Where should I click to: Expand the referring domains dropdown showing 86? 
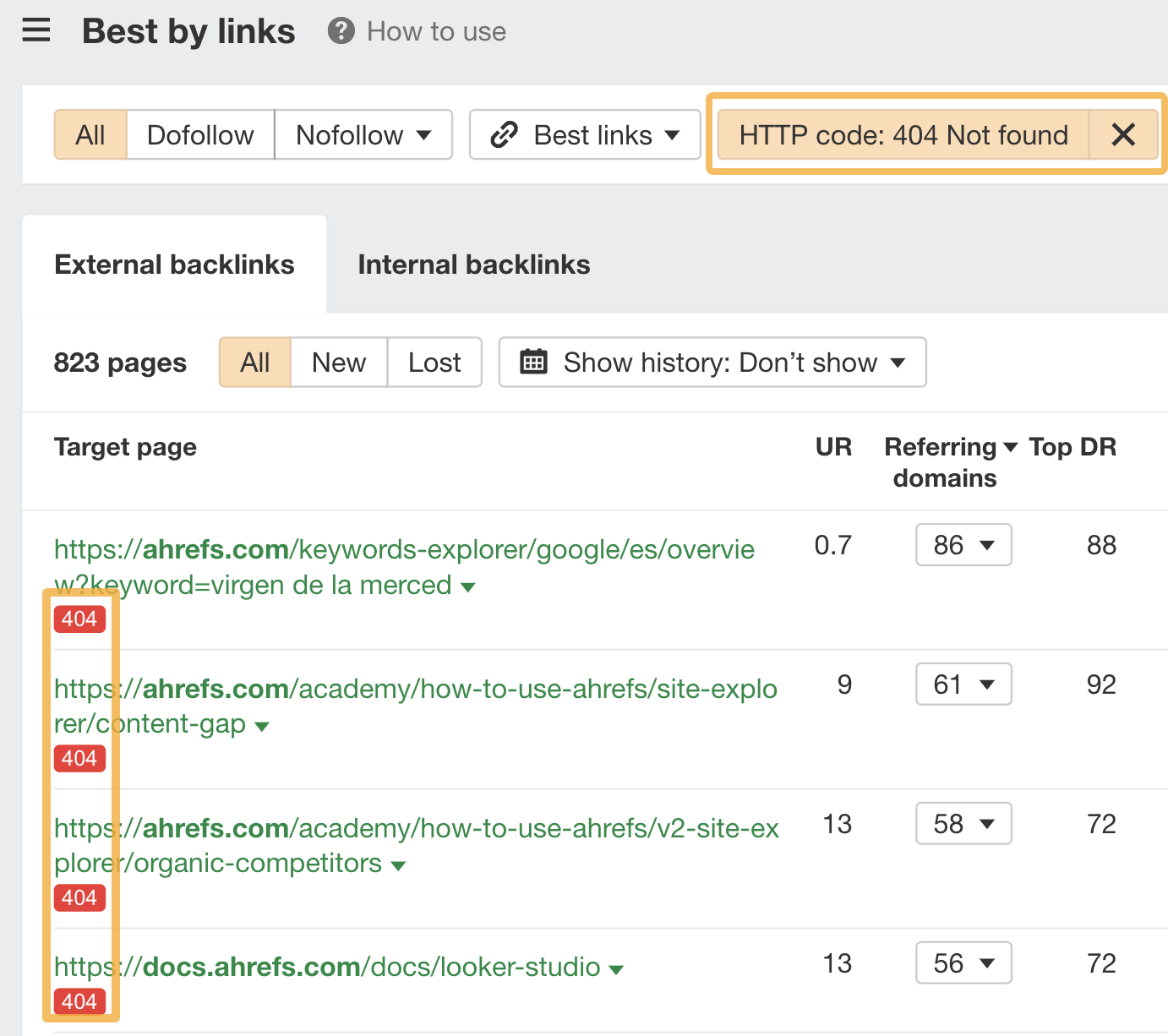tap(963, 545)
